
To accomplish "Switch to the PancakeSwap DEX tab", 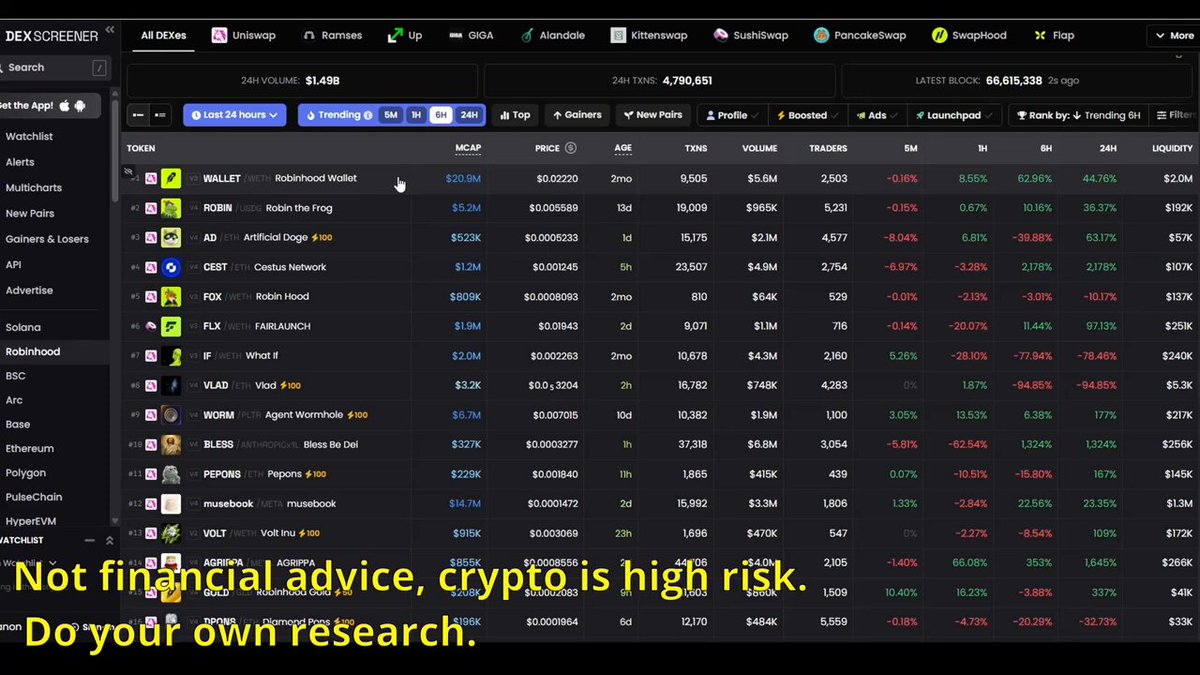I will pyautogui.click(x=859, y=35).
